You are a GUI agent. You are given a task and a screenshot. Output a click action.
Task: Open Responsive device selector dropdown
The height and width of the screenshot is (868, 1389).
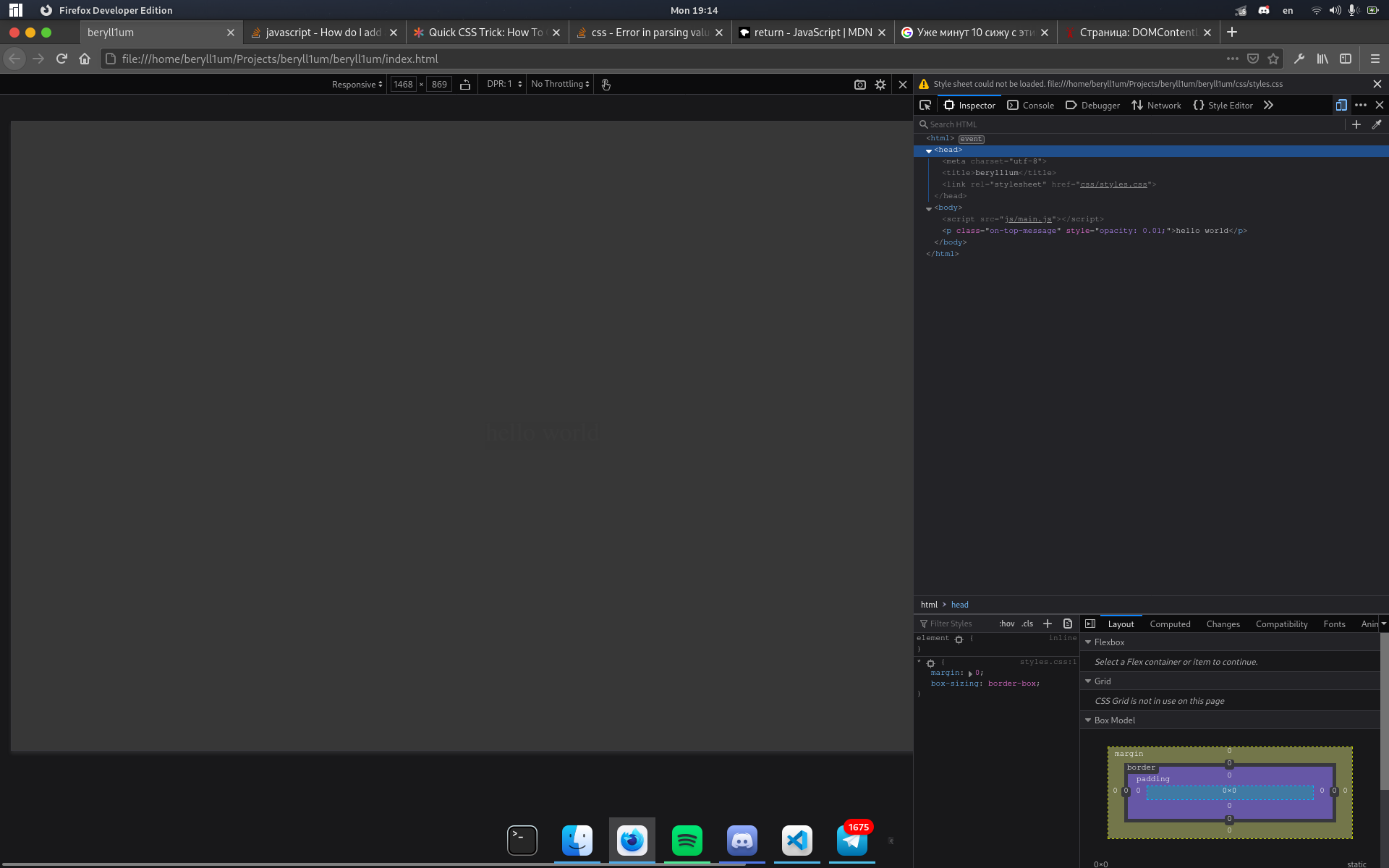coord(357,85)
